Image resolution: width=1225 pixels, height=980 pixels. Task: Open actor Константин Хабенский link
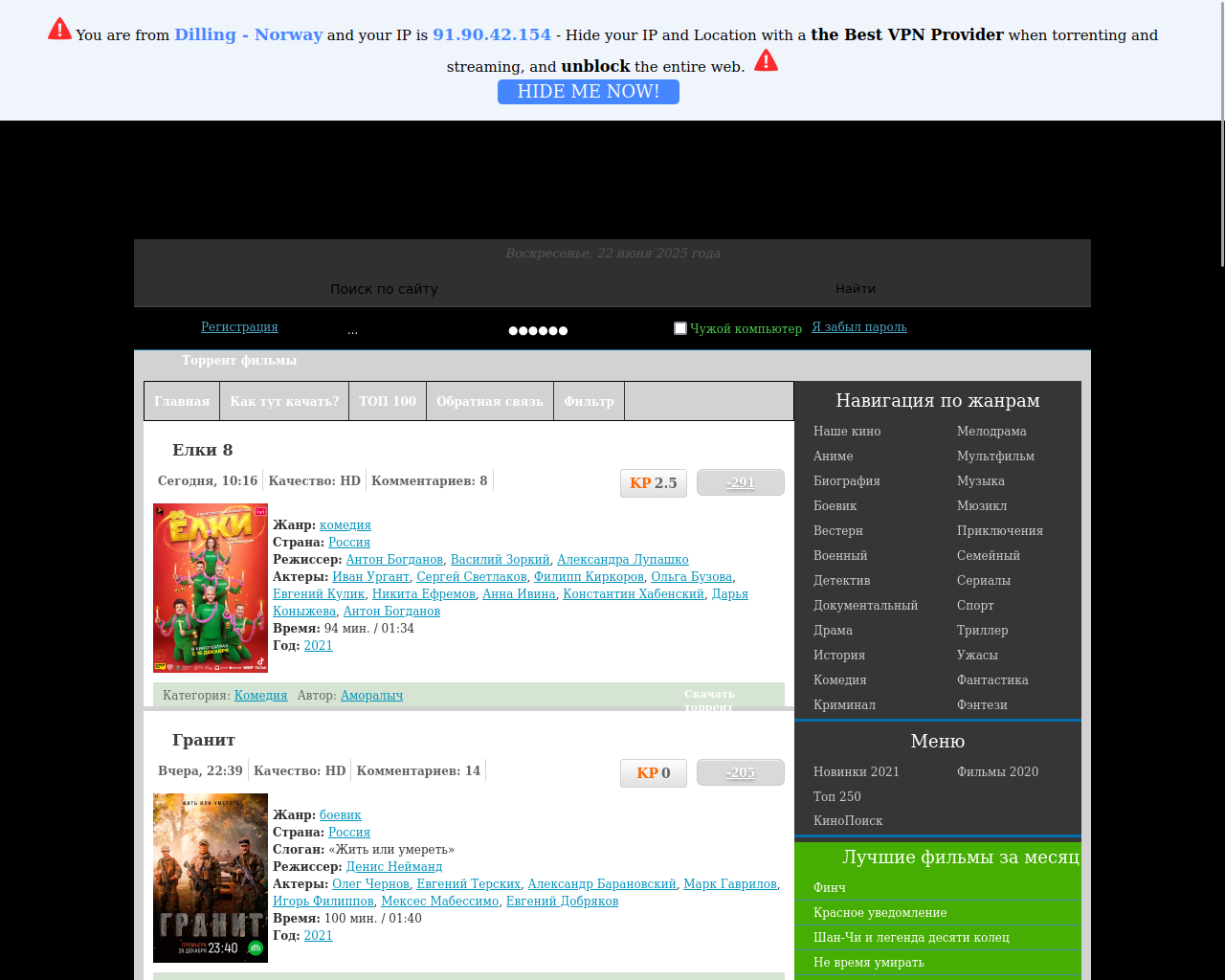click(x=634, y=593)
